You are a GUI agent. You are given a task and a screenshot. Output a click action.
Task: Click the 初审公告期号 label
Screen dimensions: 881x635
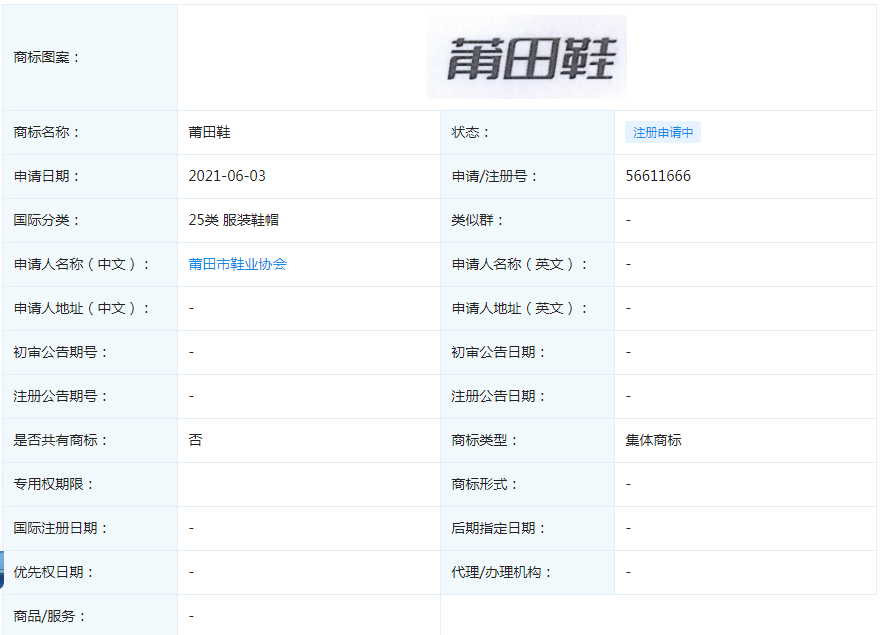point(61,352)
